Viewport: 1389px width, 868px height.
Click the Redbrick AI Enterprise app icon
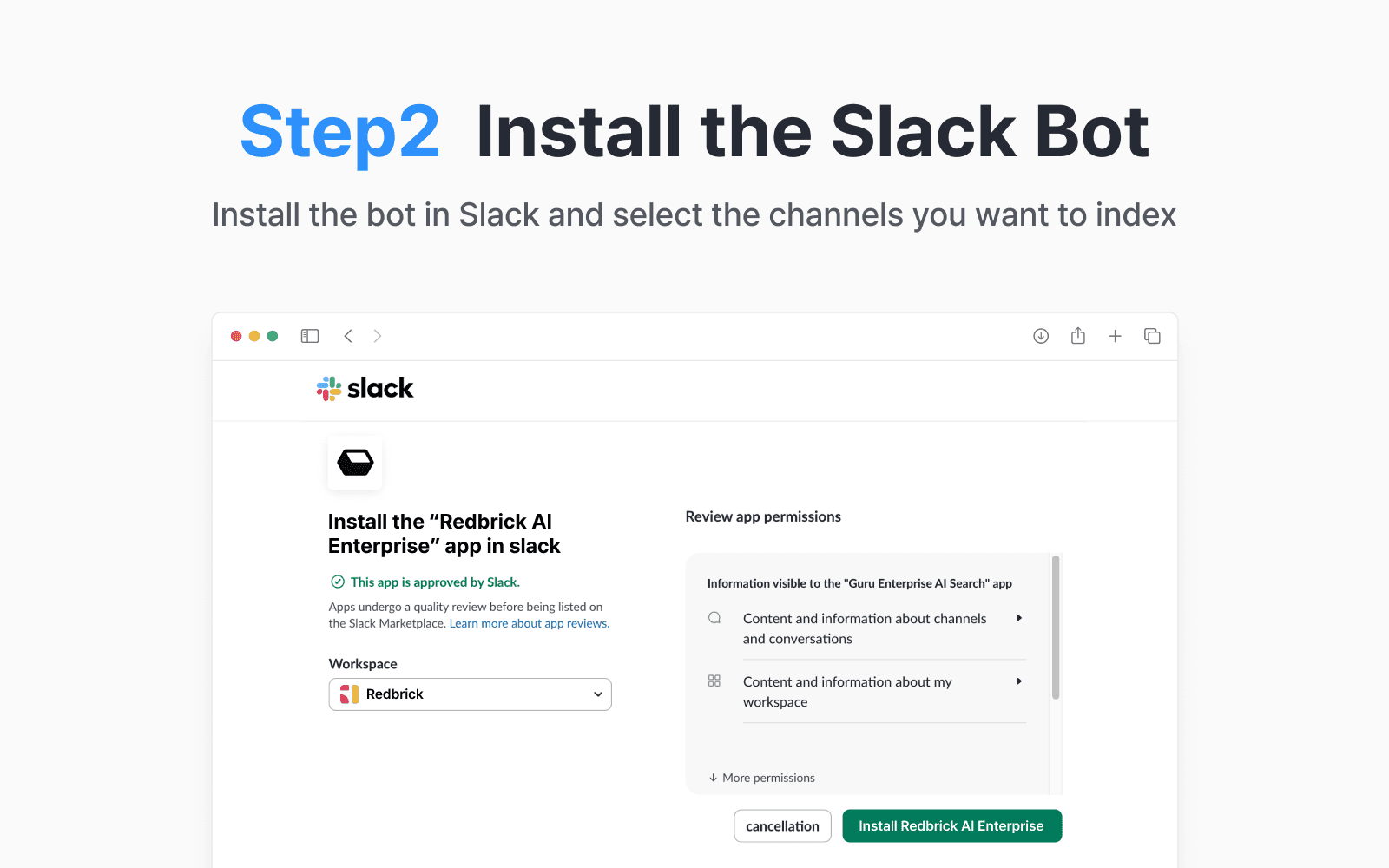(354, 462)
